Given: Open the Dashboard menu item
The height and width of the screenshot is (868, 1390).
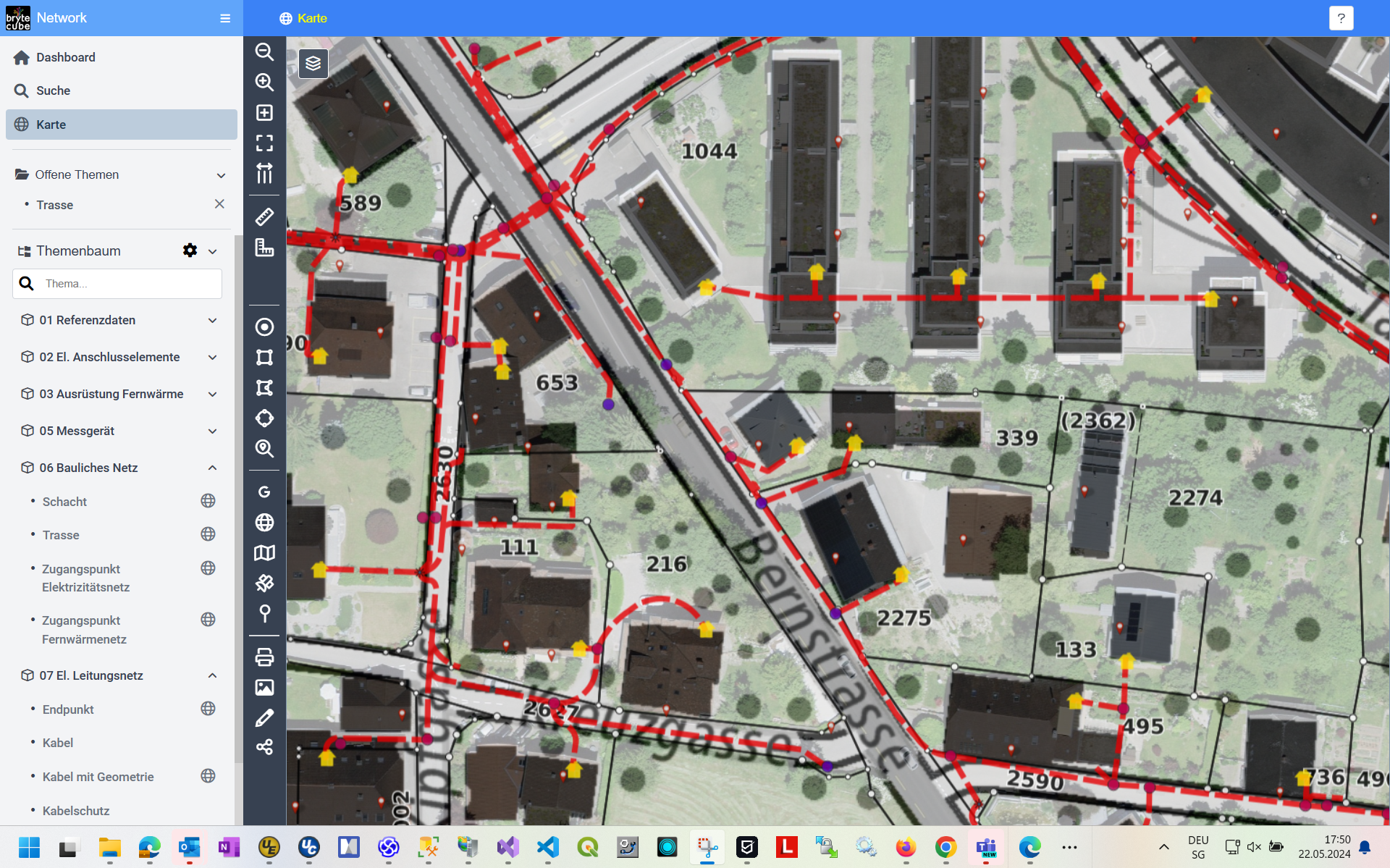Looking at the screenshot, I should (x=65, y=57).
